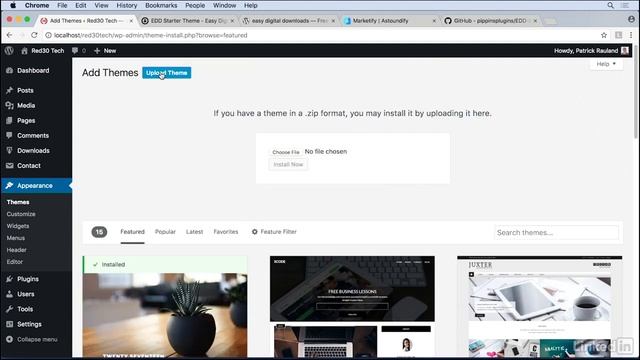Open Plugins via its plug icon
Viewport: 640px width, 360px height.
coord(9,279)
